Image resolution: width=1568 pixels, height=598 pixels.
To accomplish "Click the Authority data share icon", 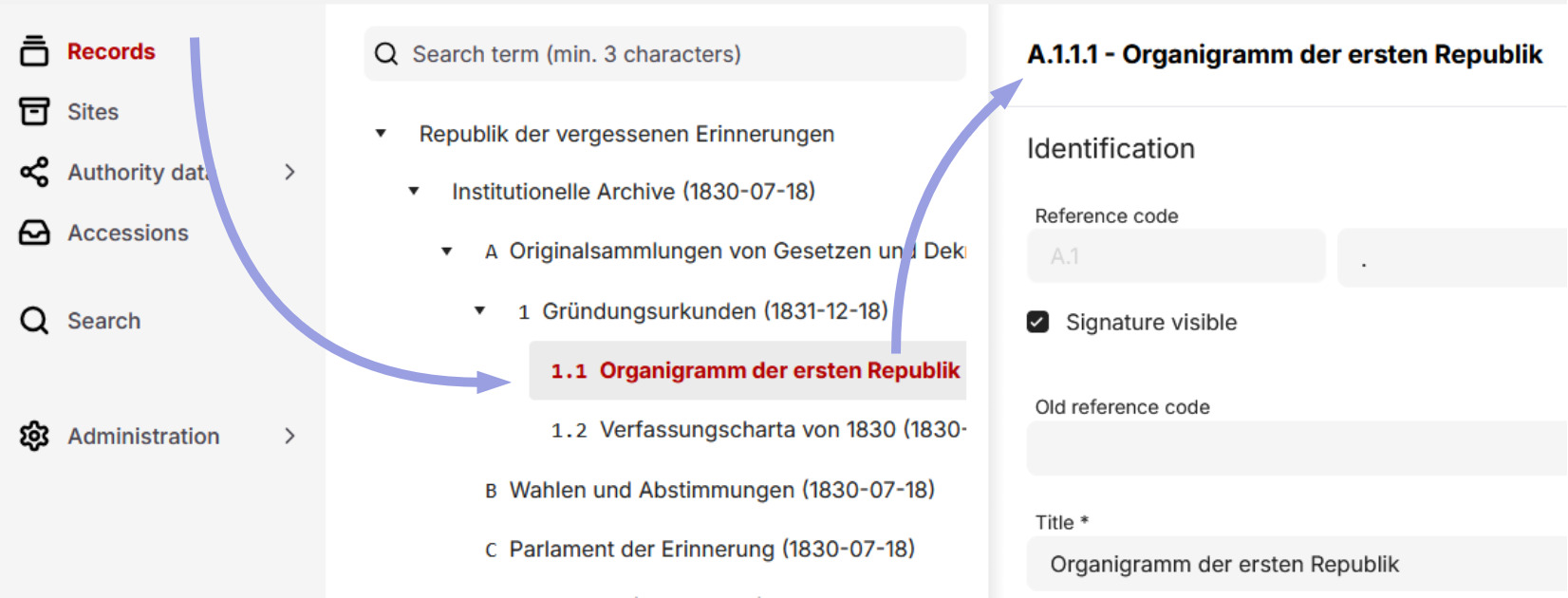I will pyautogui.click(x=34, y=172).
